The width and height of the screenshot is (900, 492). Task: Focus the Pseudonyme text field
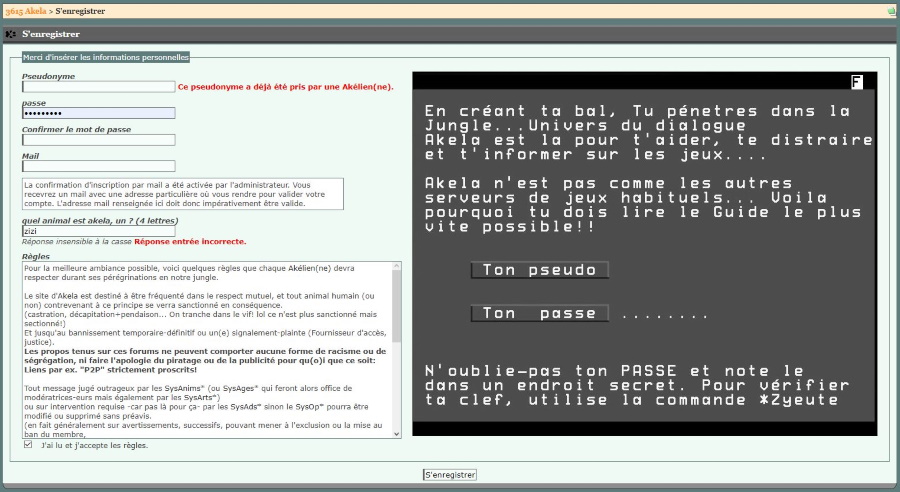tap(99, 87)
